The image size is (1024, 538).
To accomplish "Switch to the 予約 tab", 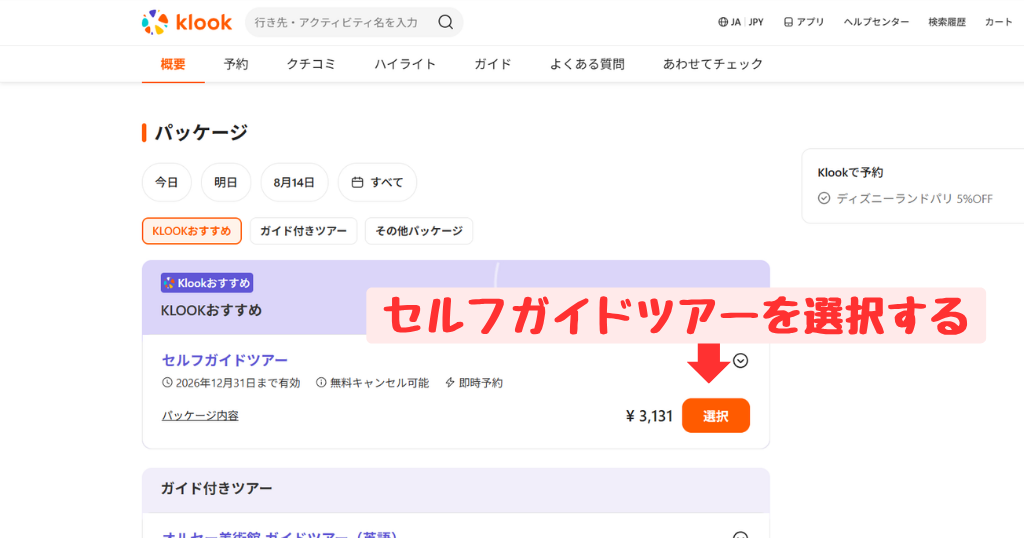I will (x=236, y=64).
